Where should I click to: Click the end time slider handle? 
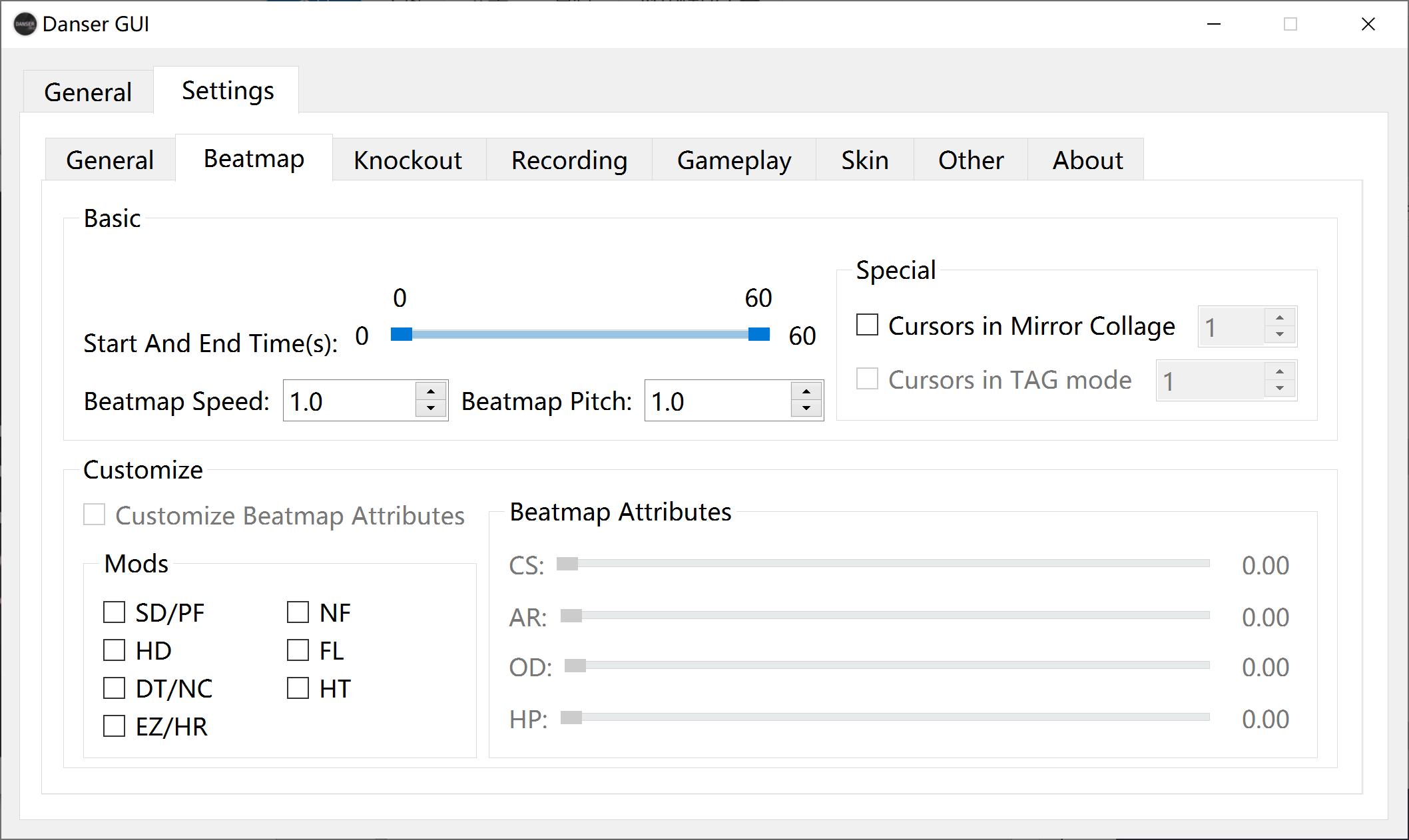[758, 334]
